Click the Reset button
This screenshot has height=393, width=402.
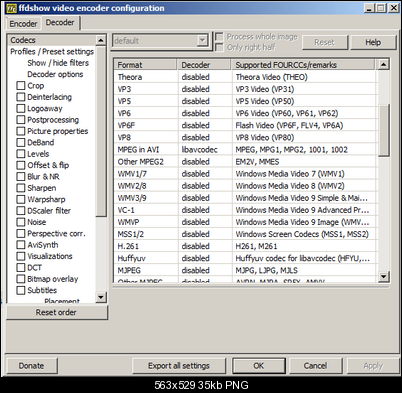click(x=324, y=42)
